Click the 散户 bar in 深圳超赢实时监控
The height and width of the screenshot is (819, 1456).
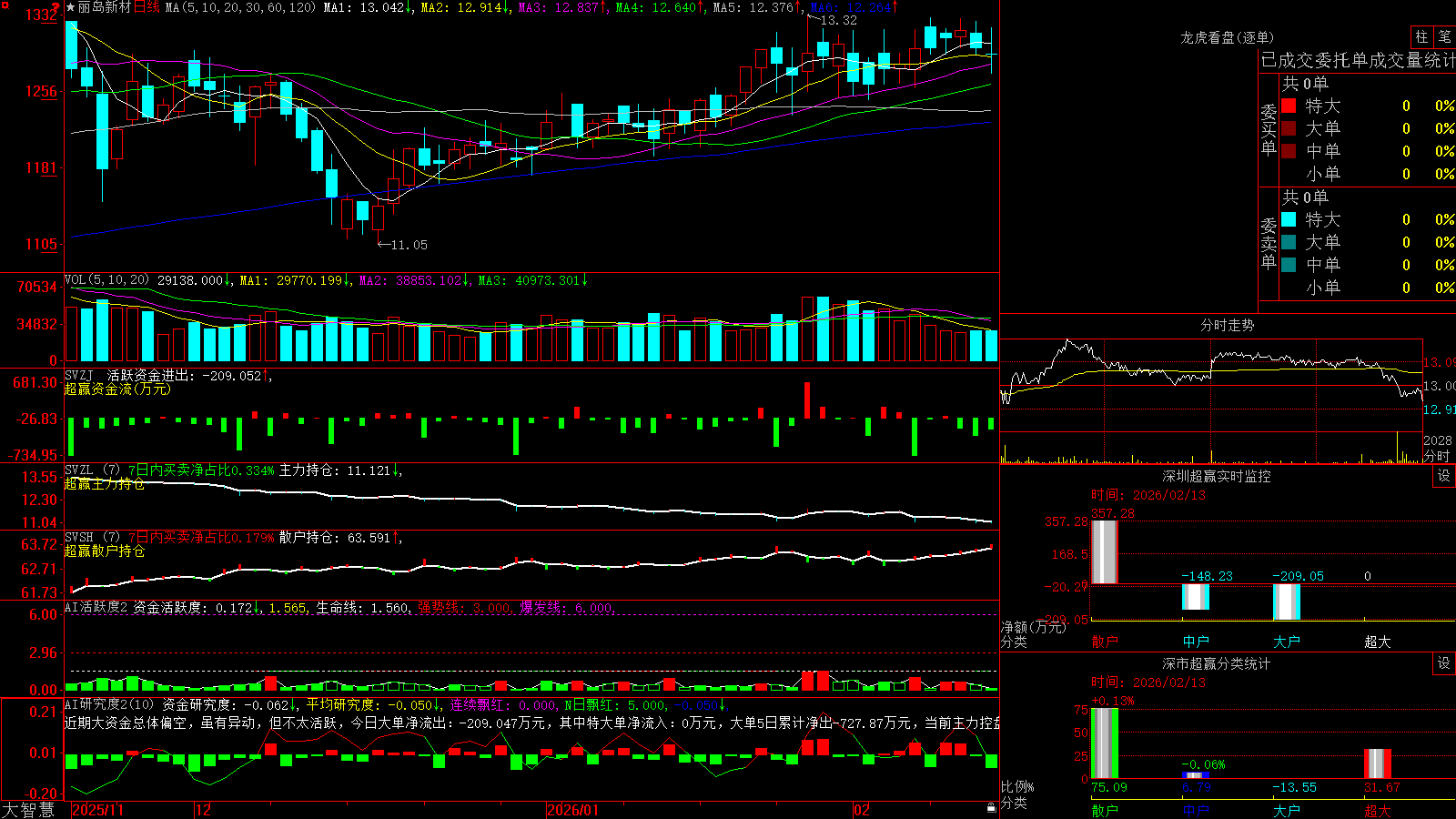point(1105,551)
